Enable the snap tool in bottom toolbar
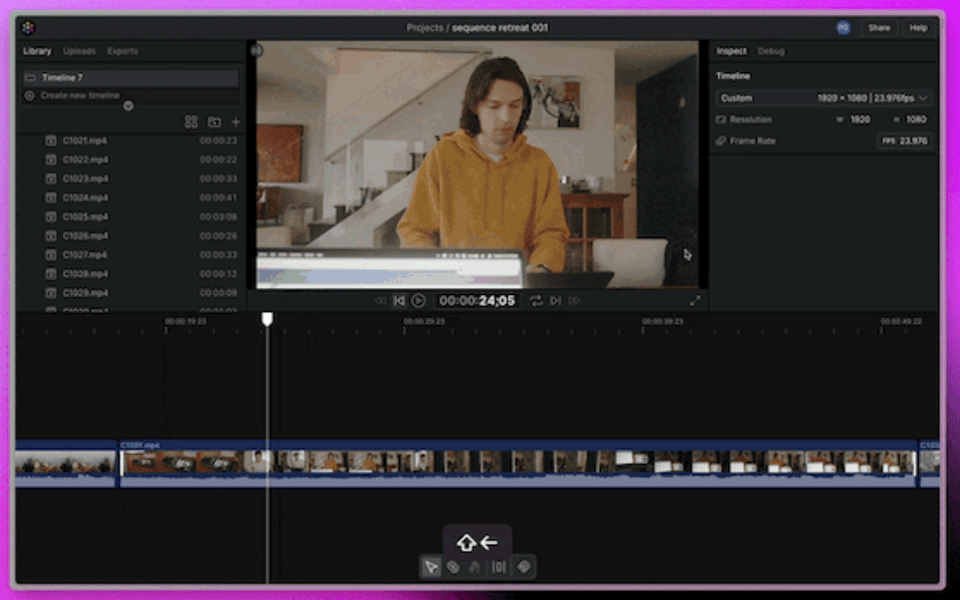Viewport: 960px width, 600px height. 476,567
